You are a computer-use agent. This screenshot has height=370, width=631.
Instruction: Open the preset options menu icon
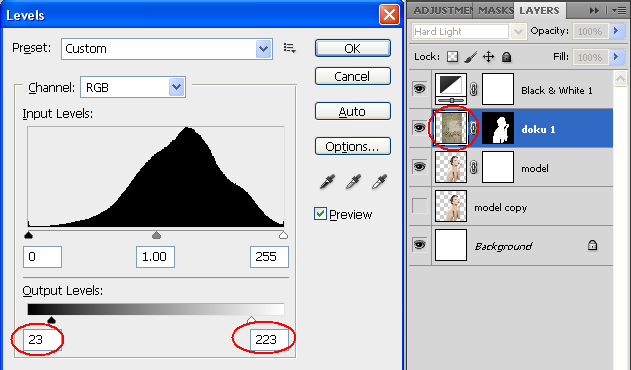coord(290,48)
